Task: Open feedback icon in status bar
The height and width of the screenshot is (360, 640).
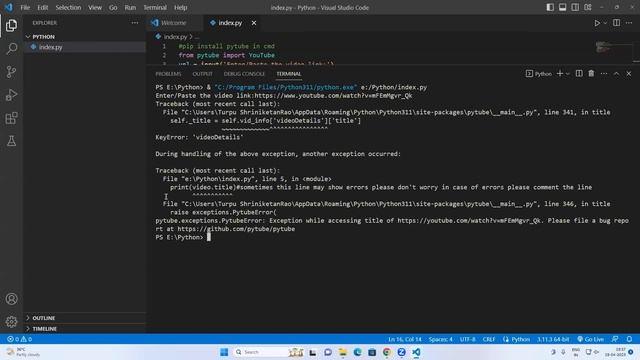Action: pos(615,339)
